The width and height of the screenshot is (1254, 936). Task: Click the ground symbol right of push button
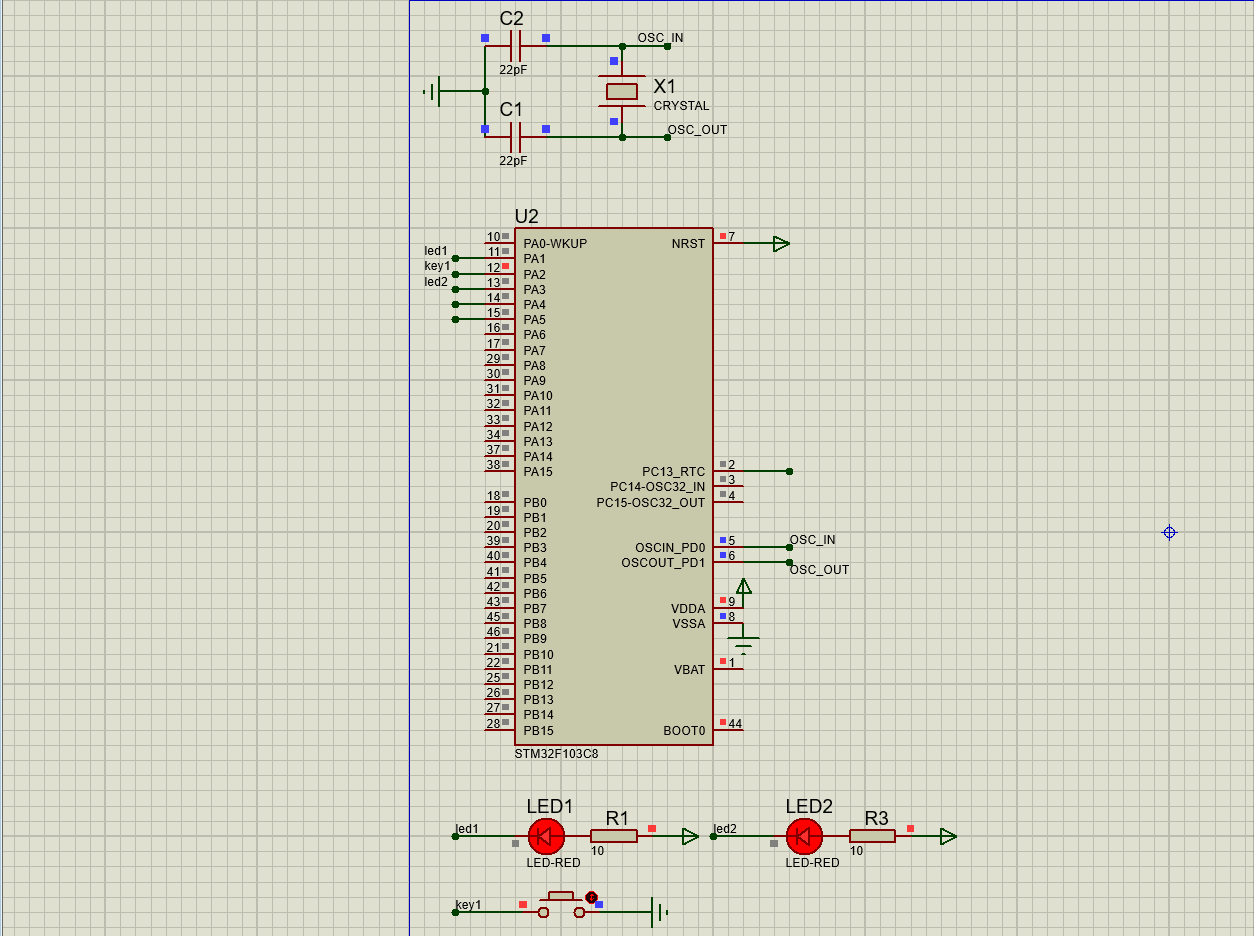pyautogui.click(x=659, y=912)
